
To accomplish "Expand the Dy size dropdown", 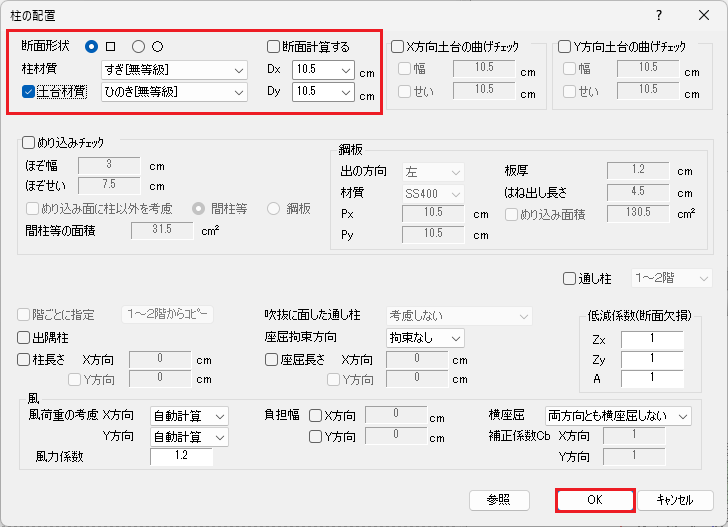I will 323,92.
